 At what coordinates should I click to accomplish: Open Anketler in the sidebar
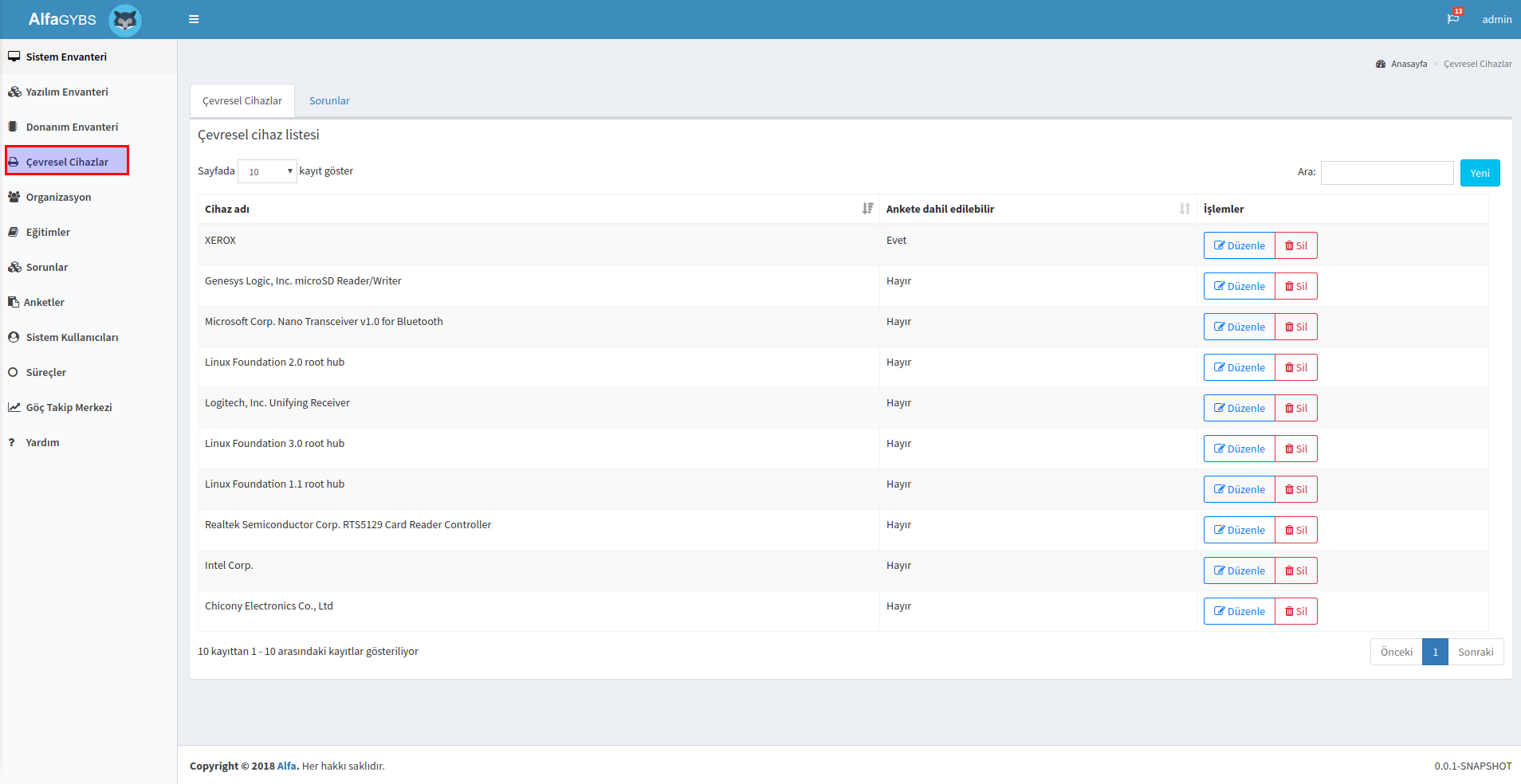[x=88, y=302]
